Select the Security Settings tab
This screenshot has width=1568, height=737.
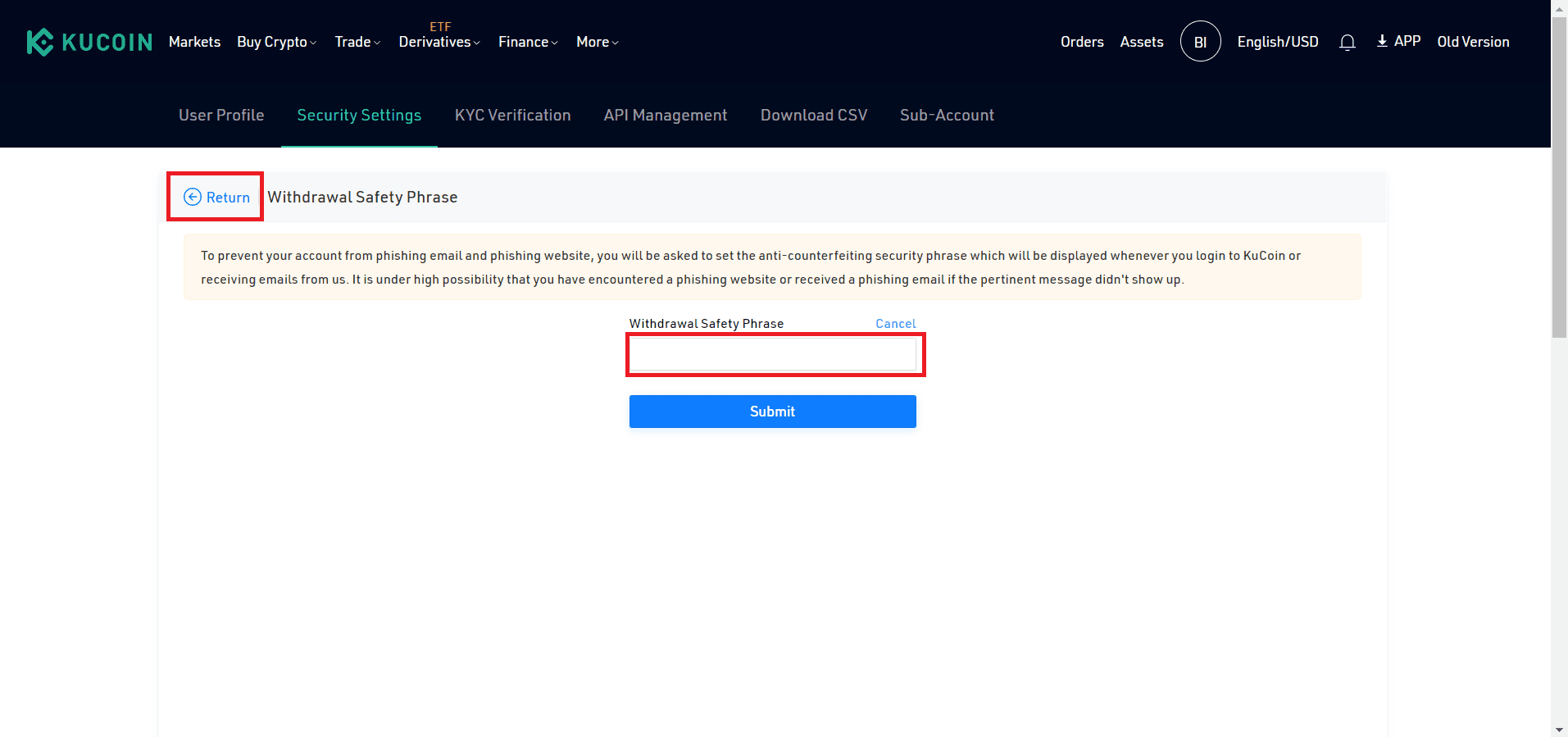[x=359, y=115]
